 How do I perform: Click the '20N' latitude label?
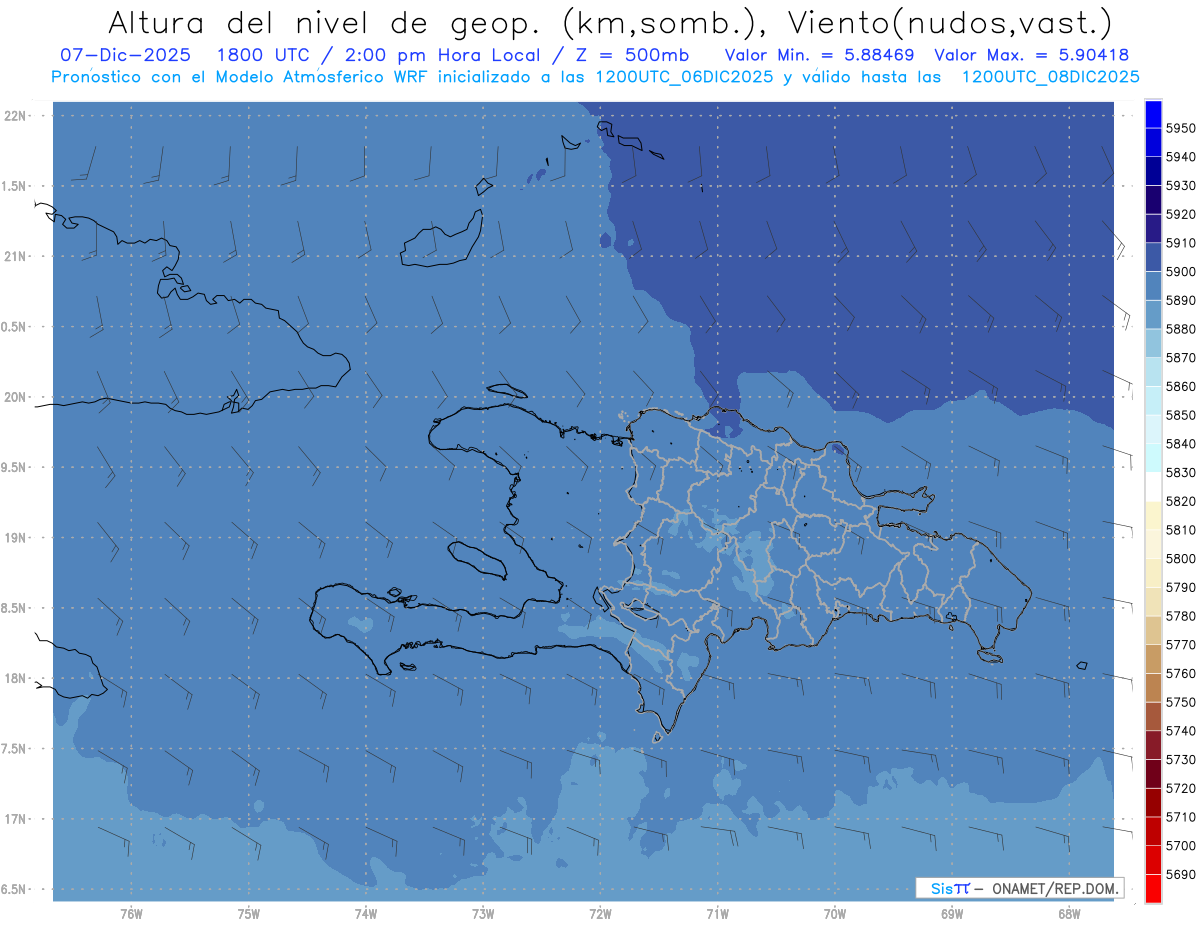pos(15,397)
